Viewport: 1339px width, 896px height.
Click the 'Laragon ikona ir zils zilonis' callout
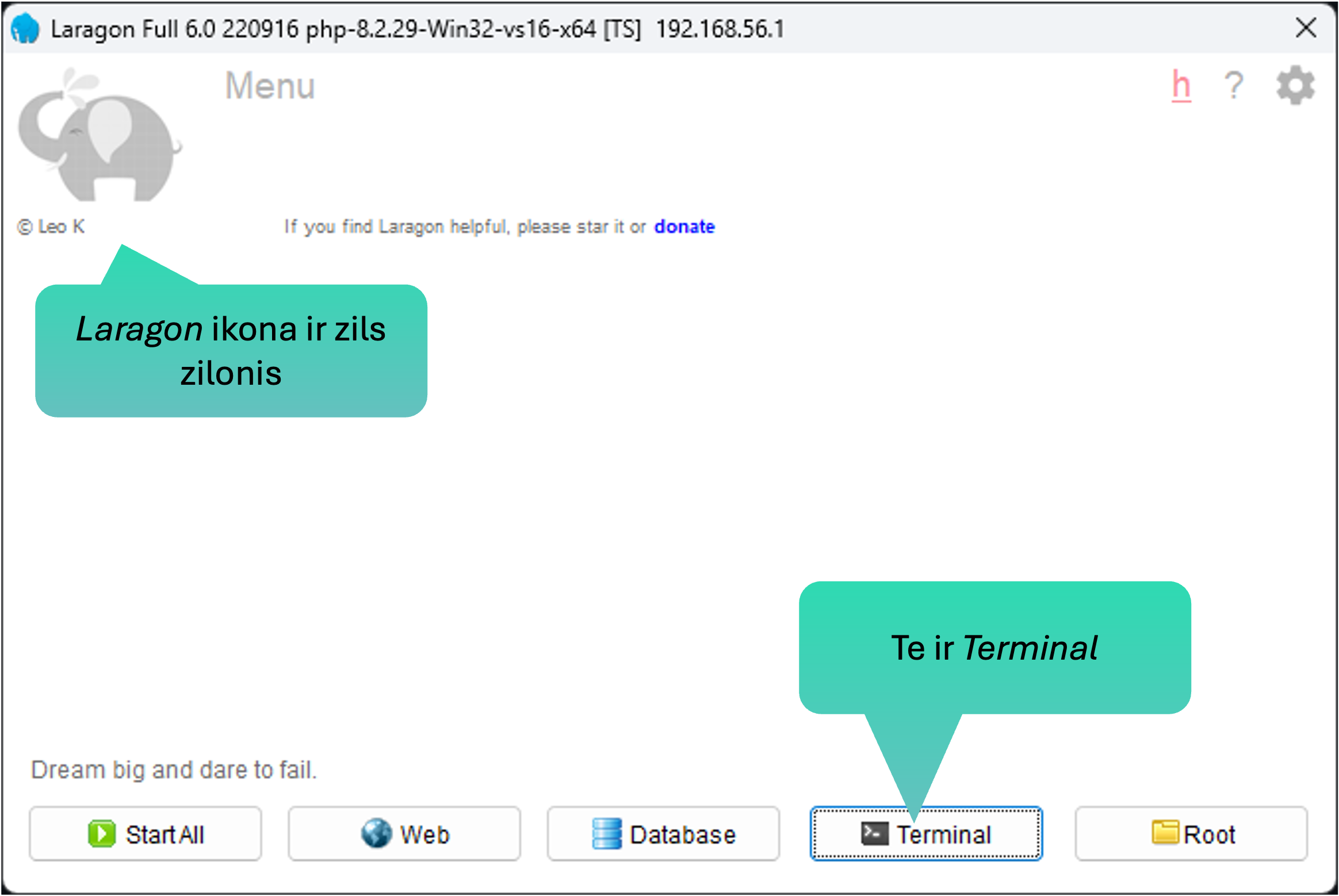coord(231,351)
